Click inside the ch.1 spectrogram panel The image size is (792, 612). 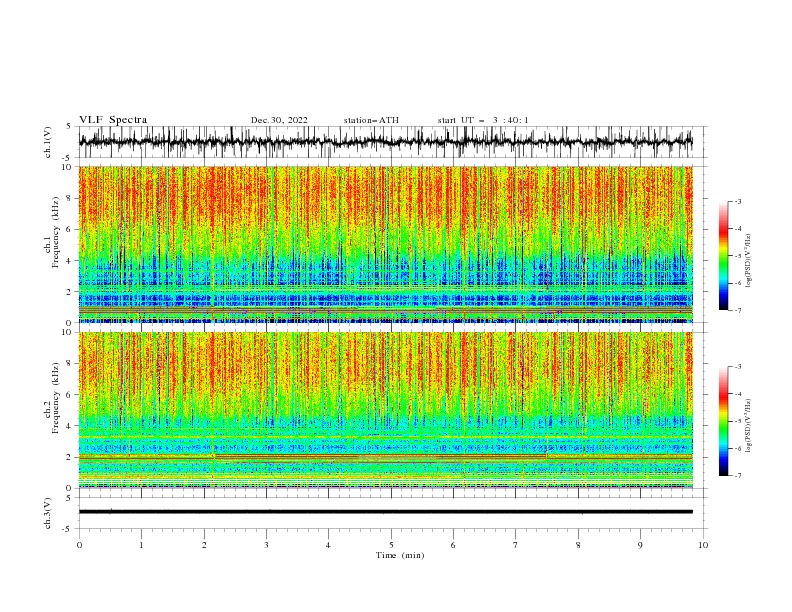(385, 244)
